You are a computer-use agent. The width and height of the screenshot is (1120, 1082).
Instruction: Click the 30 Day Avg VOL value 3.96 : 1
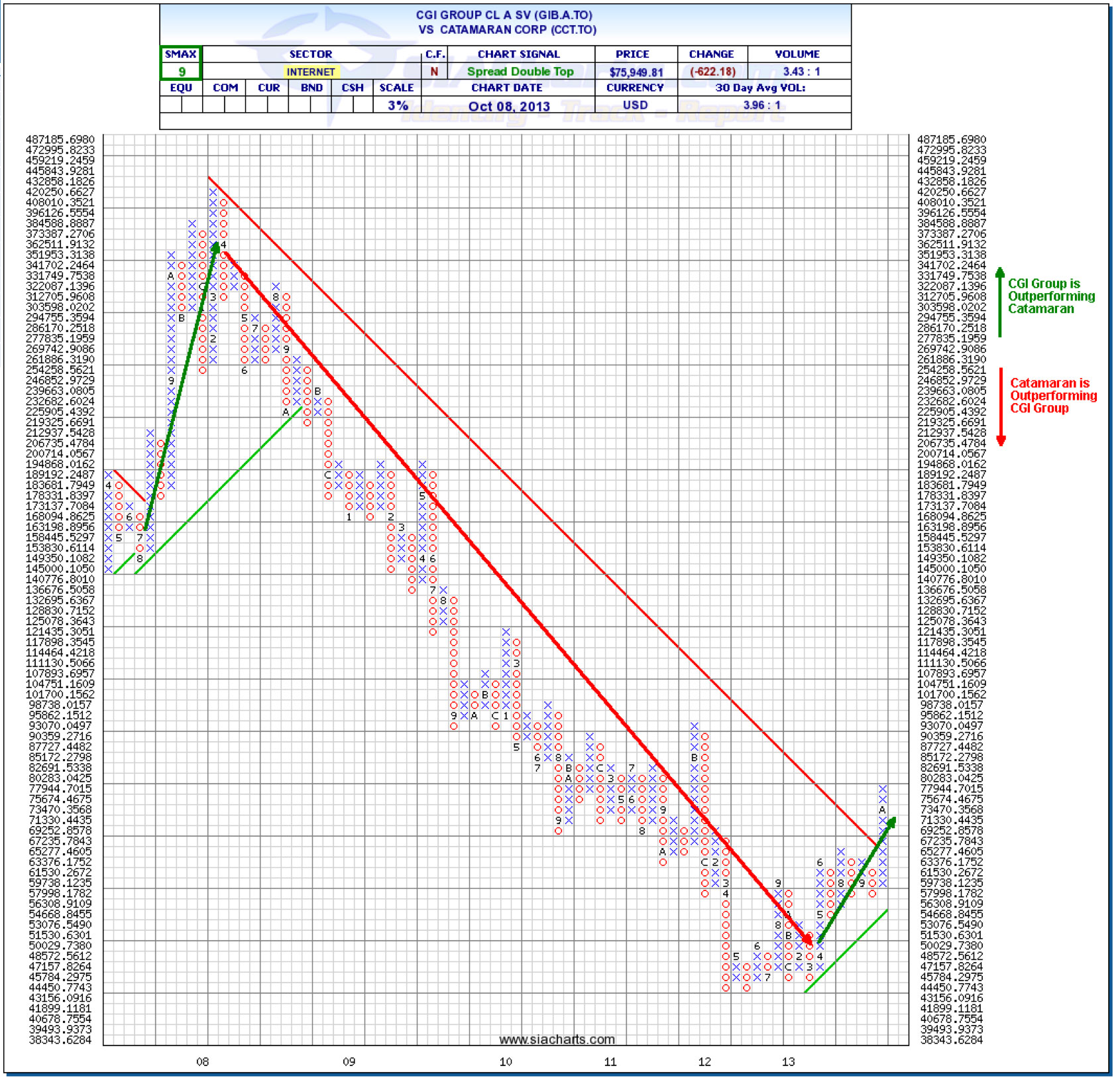761,105
